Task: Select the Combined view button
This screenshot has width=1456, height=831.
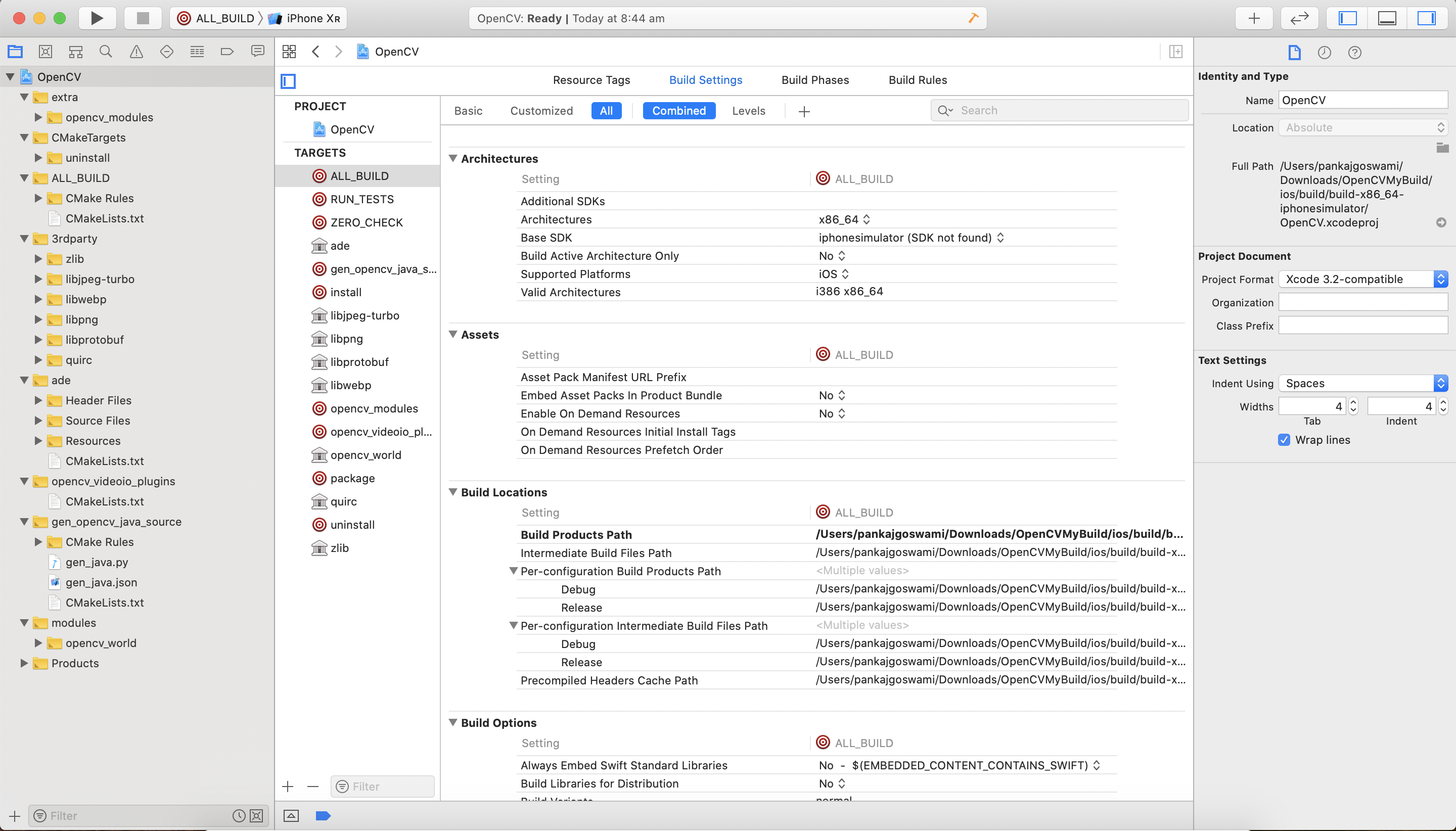Action: tap(679, 111)
